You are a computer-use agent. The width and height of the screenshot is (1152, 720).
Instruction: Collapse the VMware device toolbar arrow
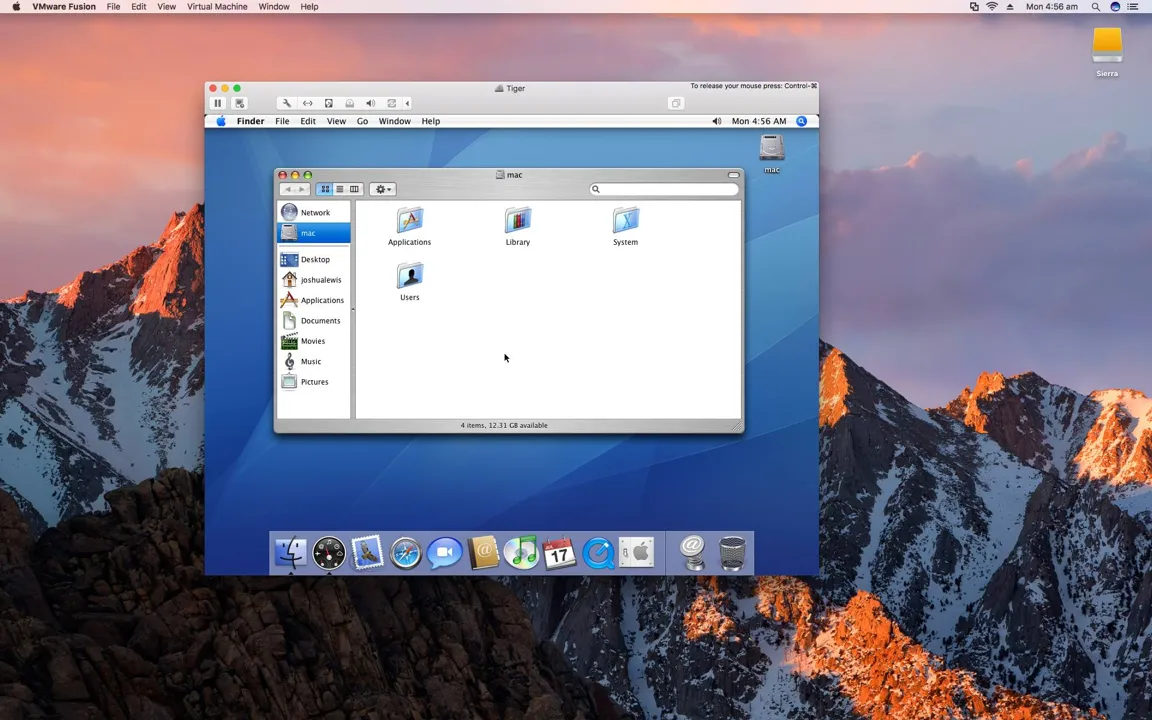pos(408,104)
